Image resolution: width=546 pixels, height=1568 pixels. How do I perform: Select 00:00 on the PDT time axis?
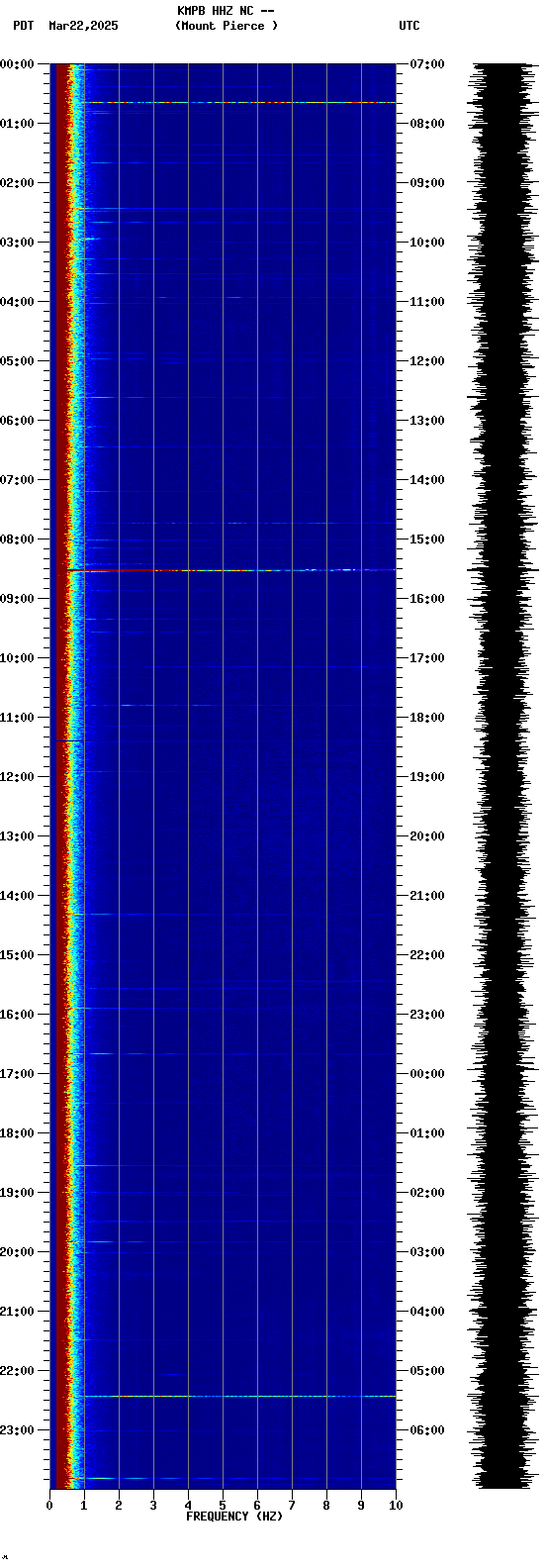(x=17, y=64)
